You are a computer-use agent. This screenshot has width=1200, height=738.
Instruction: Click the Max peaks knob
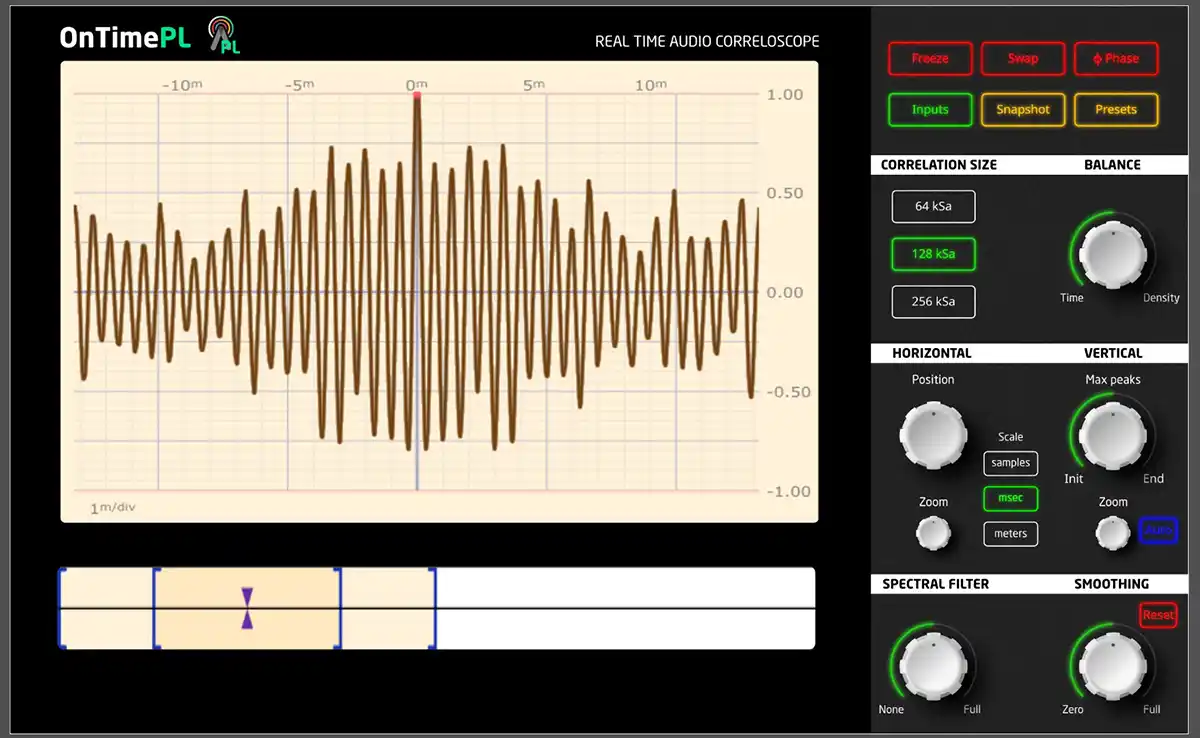[x=1112, y=435]
